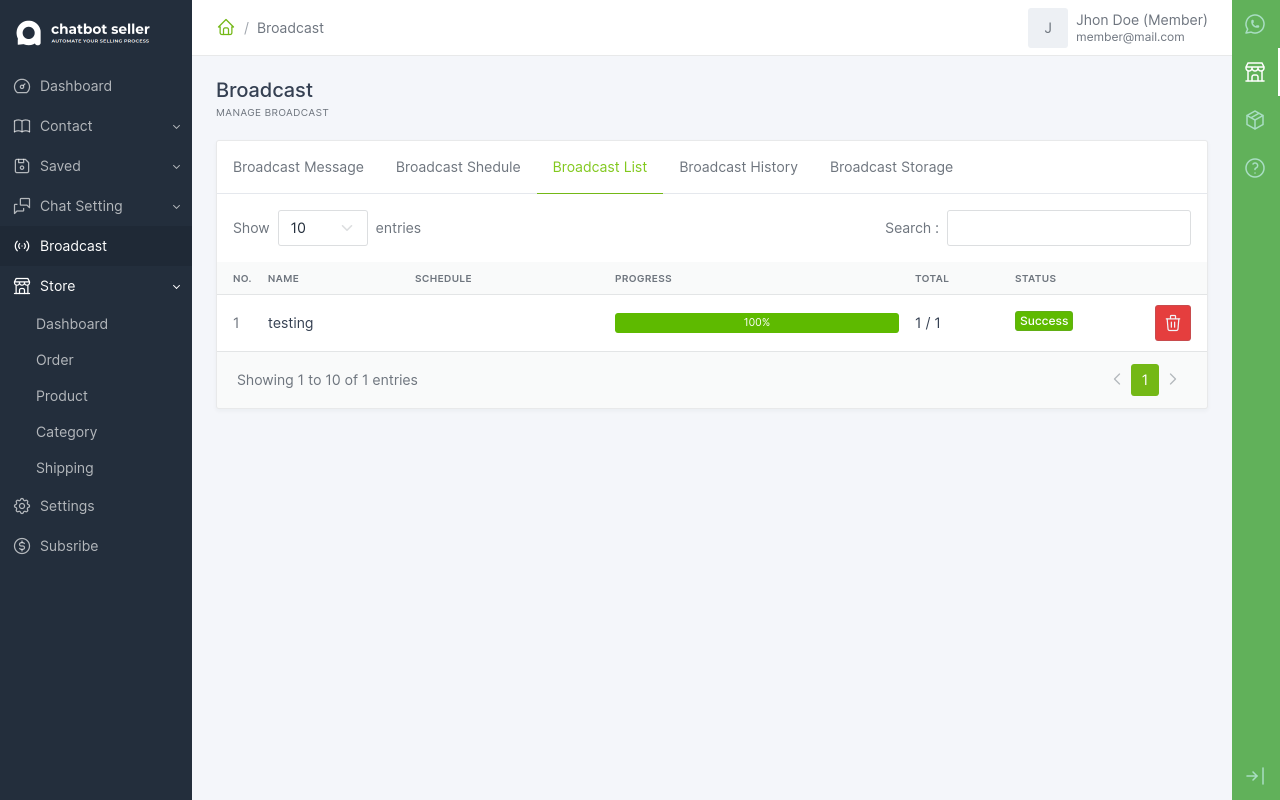Collapse the panel with the arrow icon
Viewport: 1280px width, 800px height.
1255,776
